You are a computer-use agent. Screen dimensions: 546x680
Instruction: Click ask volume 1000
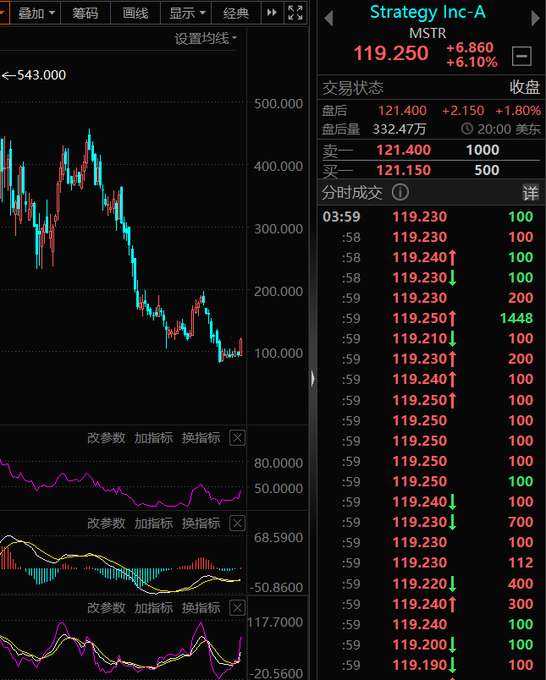(x=482, y=150)
